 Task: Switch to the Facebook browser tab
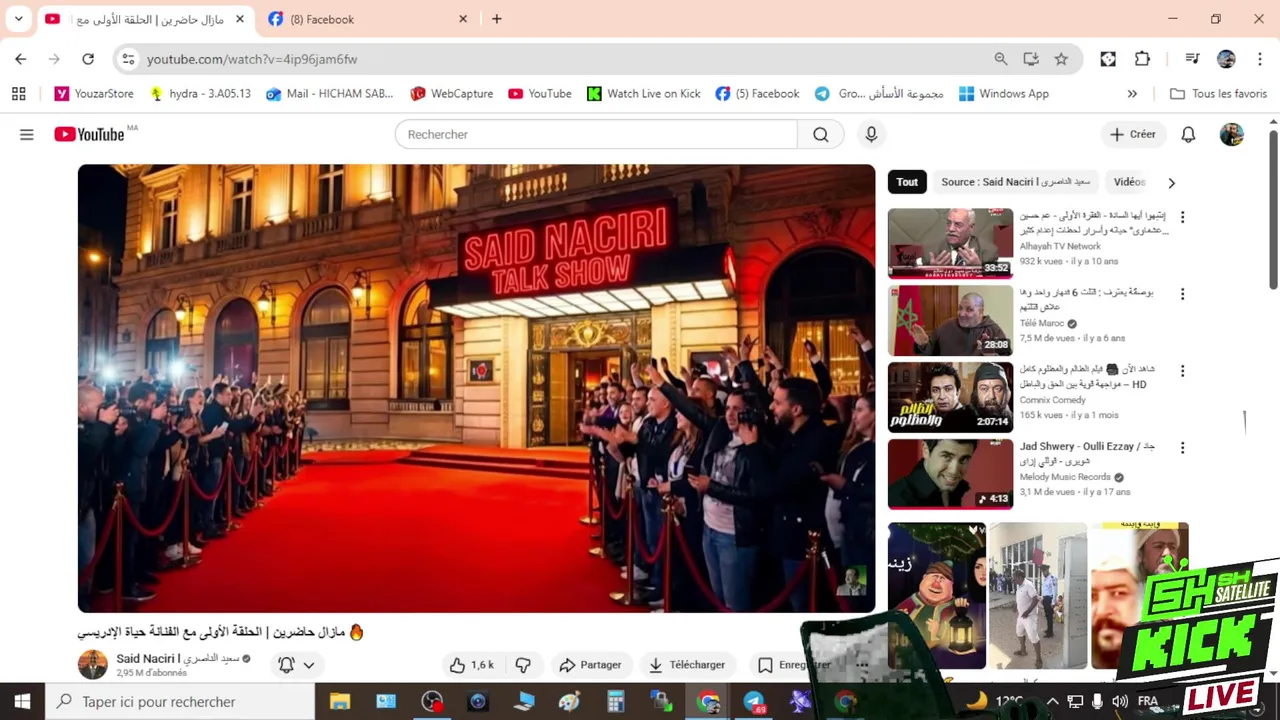pos(368,19)
